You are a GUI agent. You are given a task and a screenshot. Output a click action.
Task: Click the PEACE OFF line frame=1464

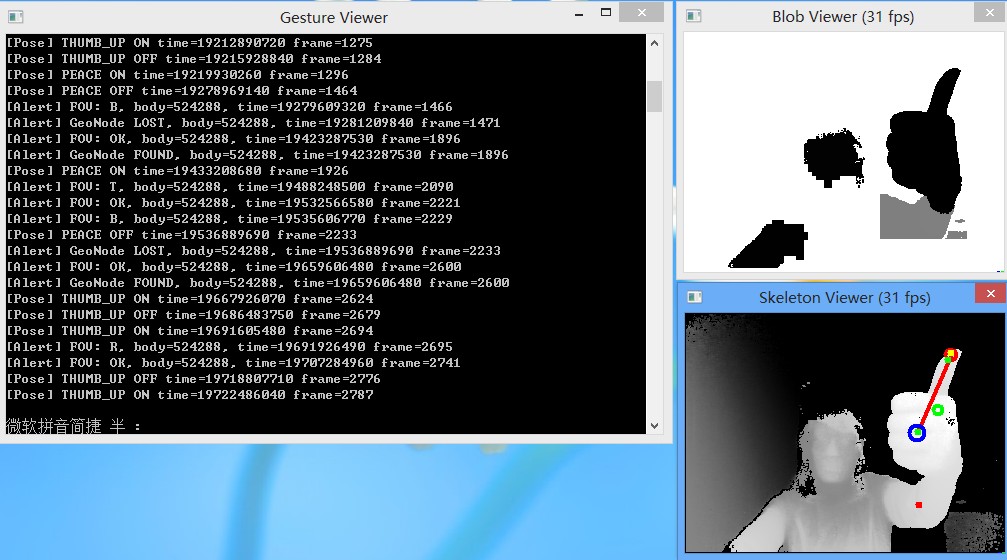tap(182, 91)
